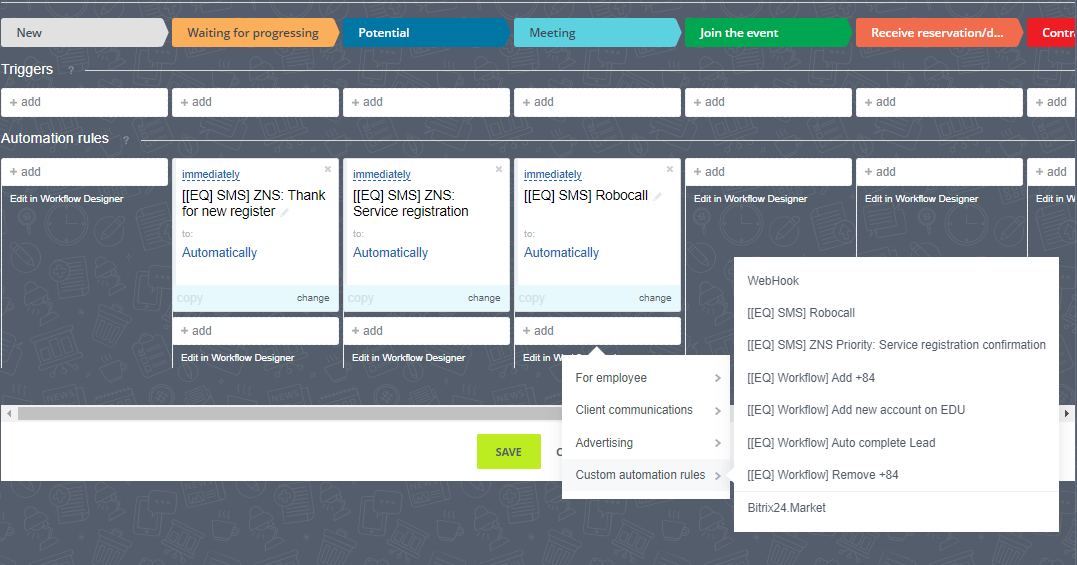The image size is (1077, 565).
Task: Click 'immediately' link on Service registration rule
Action: pyautogui.click(x=382, y=174)
